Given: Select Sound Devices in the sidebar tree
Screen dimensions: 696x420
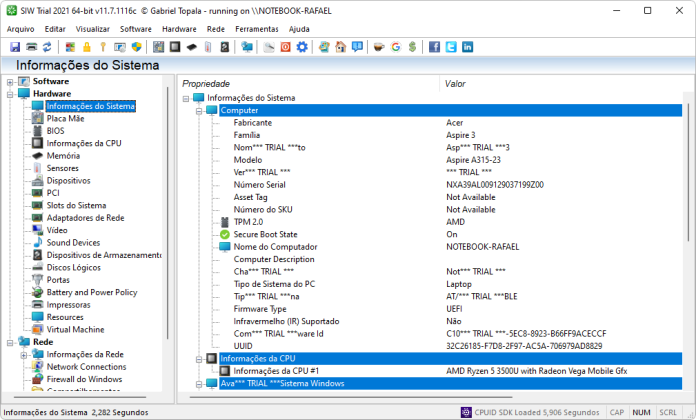Looking at the screenshot, I should (73, 243).
